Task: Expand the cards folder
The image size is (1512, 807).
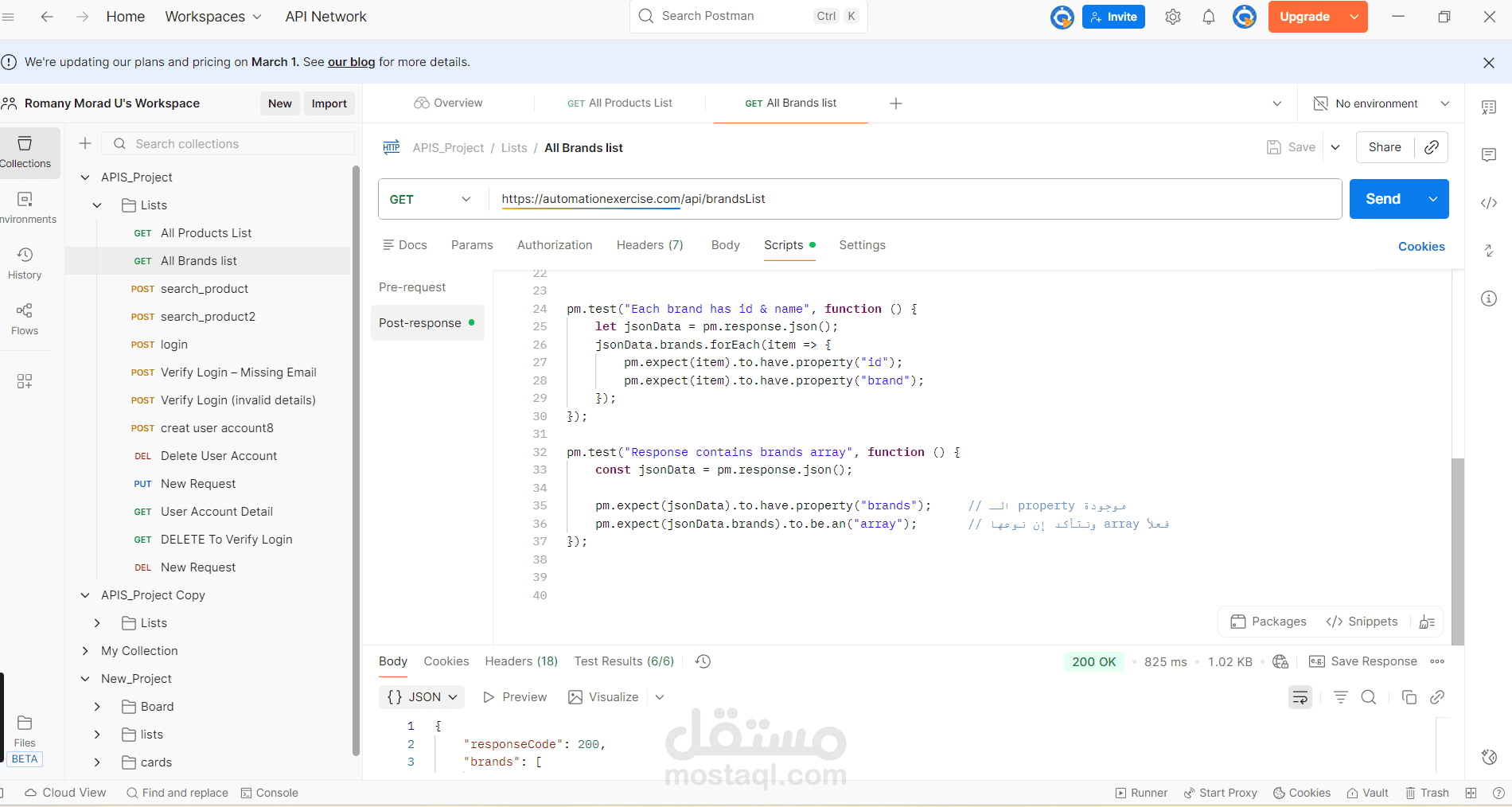Action: coord(97,762)
